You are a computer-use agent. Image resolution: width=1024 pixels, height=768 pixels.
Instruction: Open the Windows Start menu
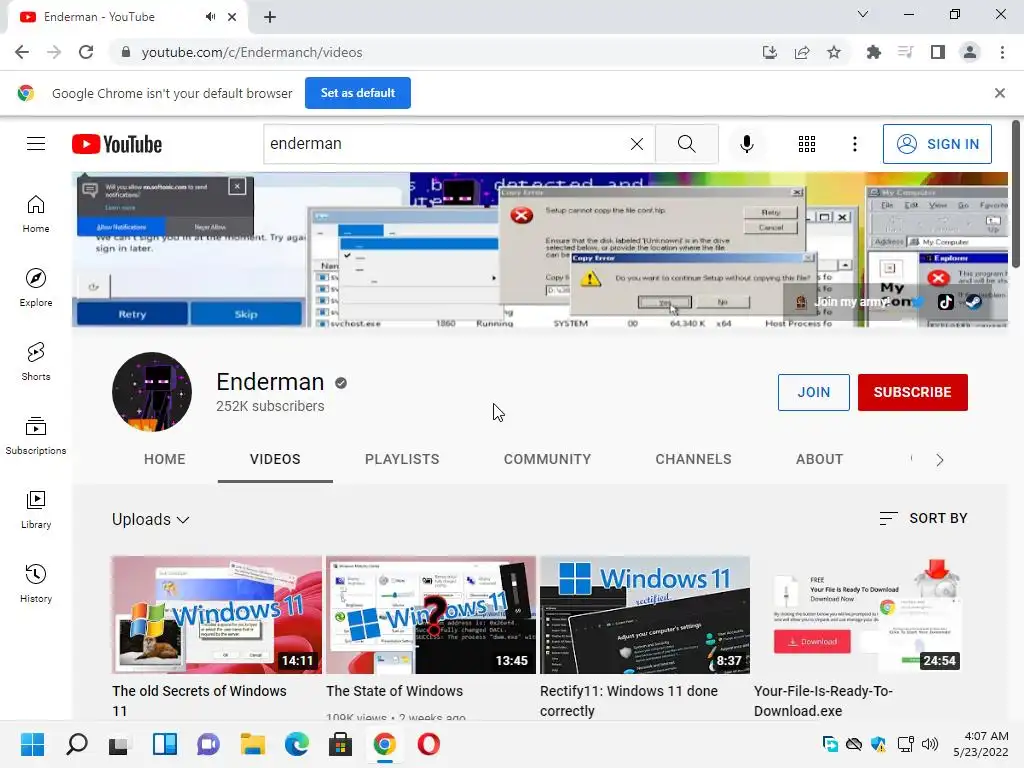(32, 744)
